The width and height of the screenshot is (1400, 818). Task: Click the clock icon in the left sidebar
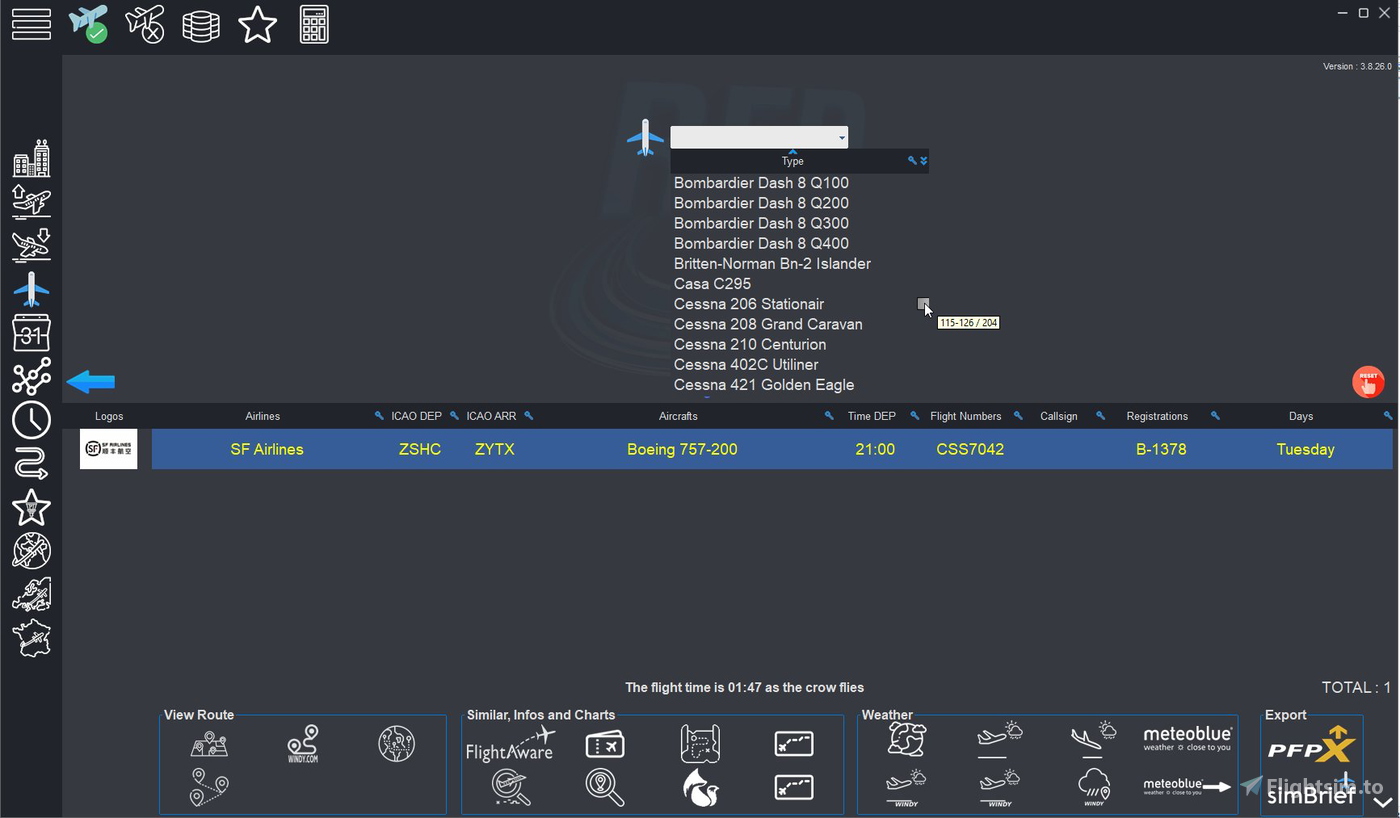31,421
